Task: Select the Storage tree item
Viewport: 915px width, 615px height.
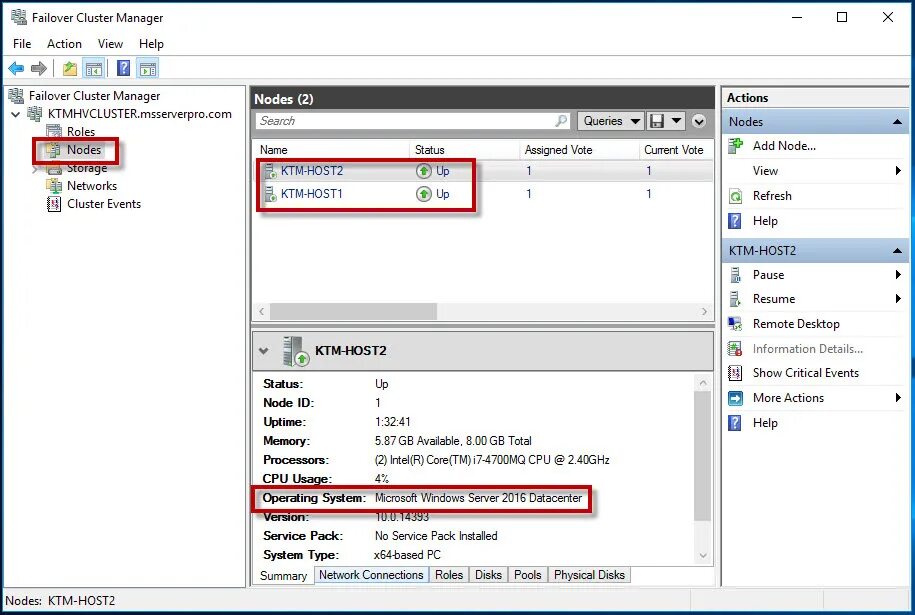Action: (87, 168)
